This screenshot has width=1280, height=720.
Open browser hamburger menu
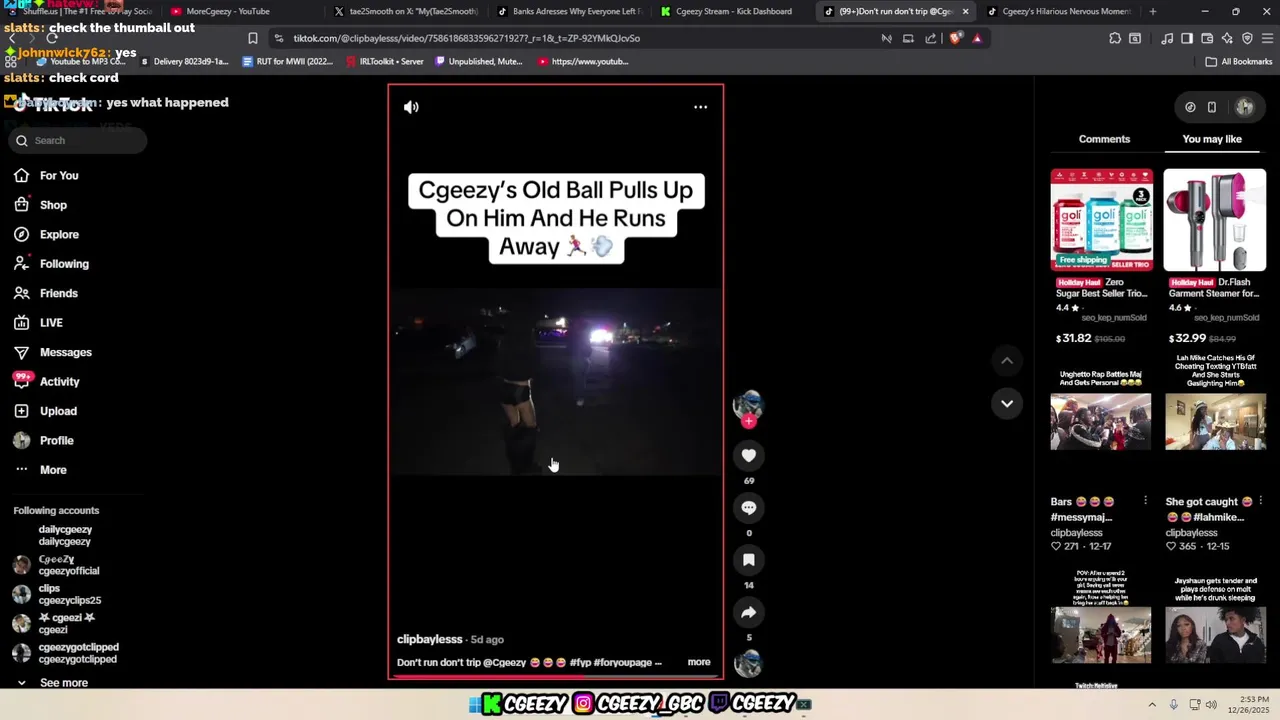click(x=1266, y=38)
